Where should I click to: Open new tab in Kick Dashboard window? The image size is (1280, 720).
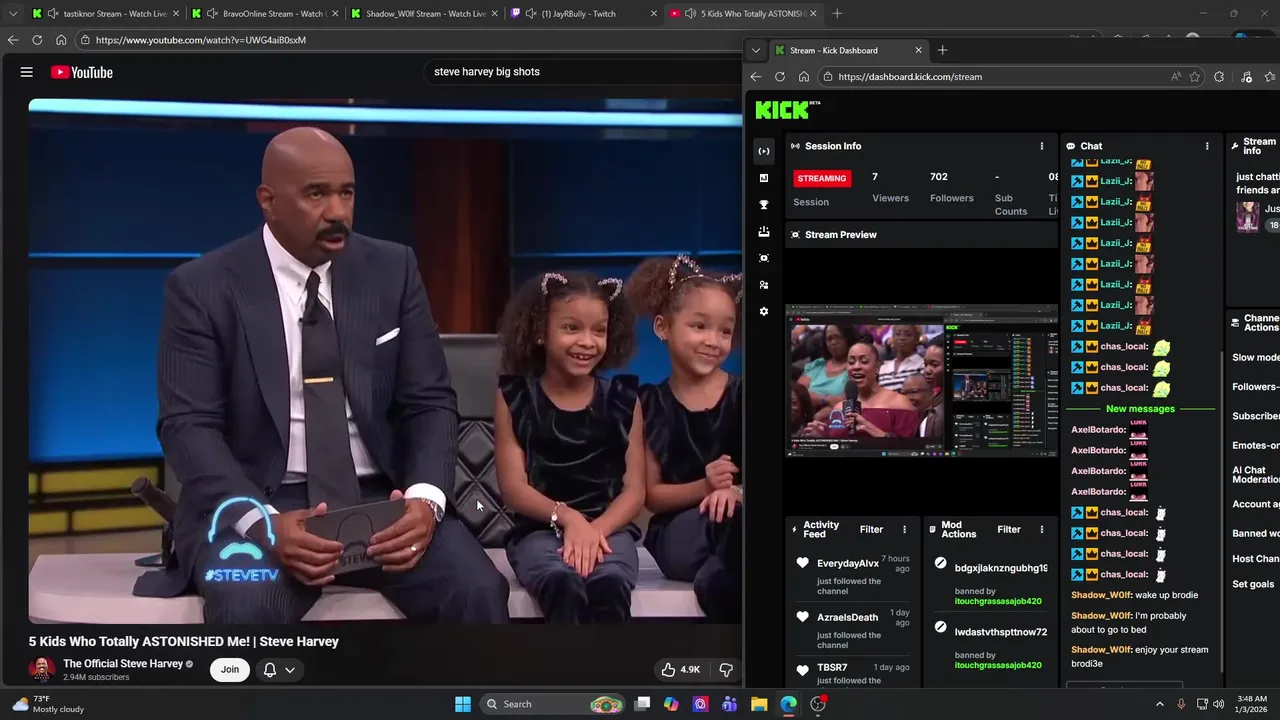click(942, 50)
